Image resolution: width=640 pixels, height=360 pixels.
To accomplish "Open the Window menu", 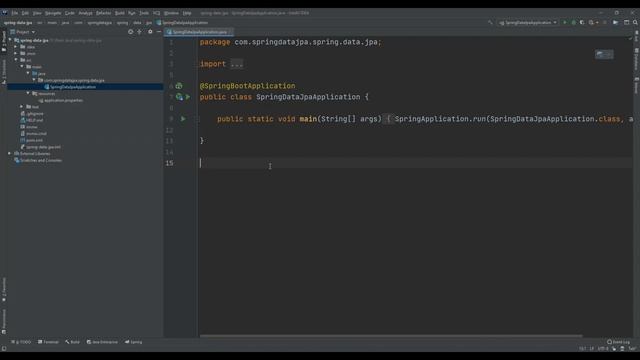I will pos(171,13).
